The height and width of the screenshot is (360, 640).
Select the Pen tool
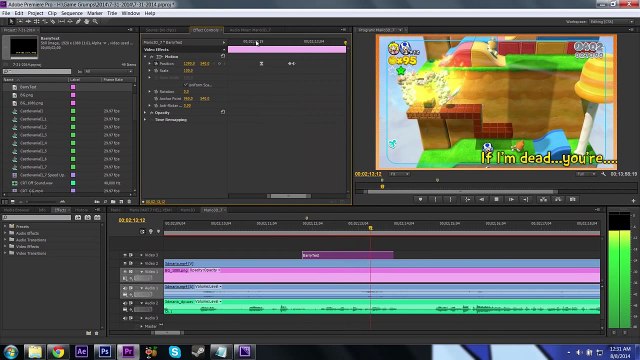pyautogui.click(x=78, y=22)
